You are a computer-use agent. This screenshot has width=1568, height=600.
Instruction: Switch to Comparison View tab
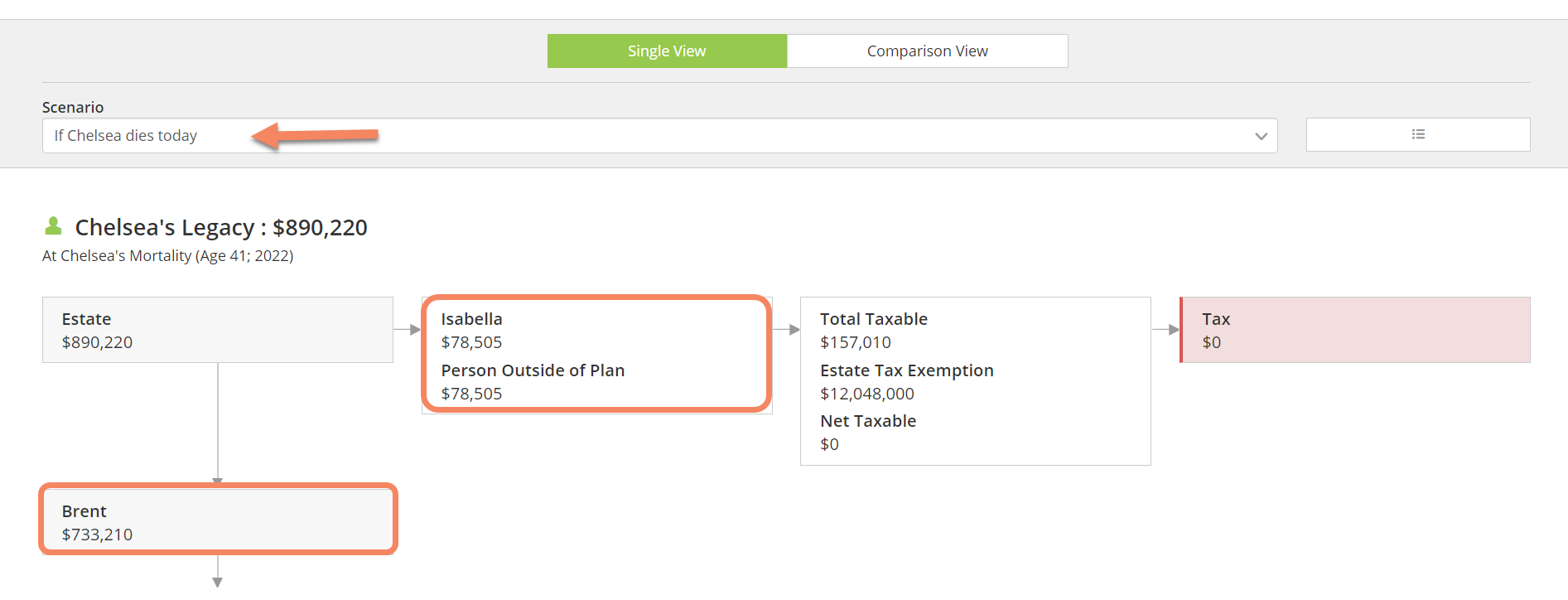(927, 51)
